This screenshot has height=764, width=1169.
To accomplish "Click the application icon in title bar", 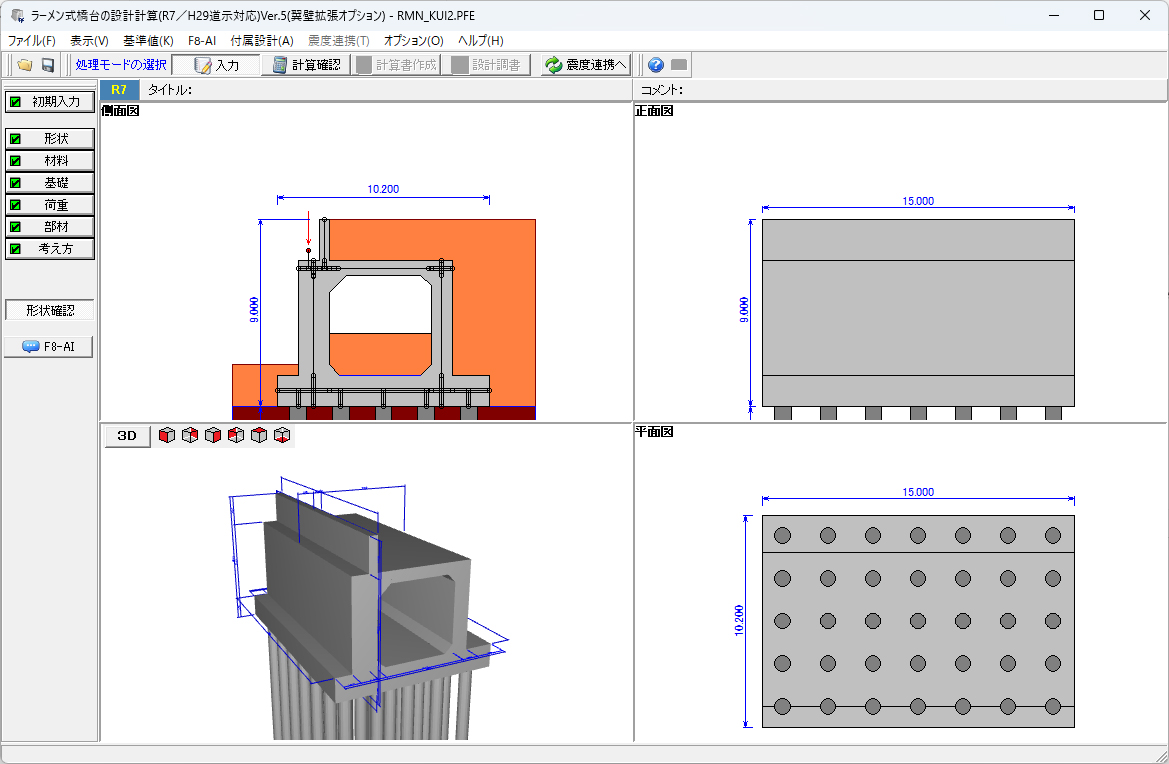I will (18, 16).
